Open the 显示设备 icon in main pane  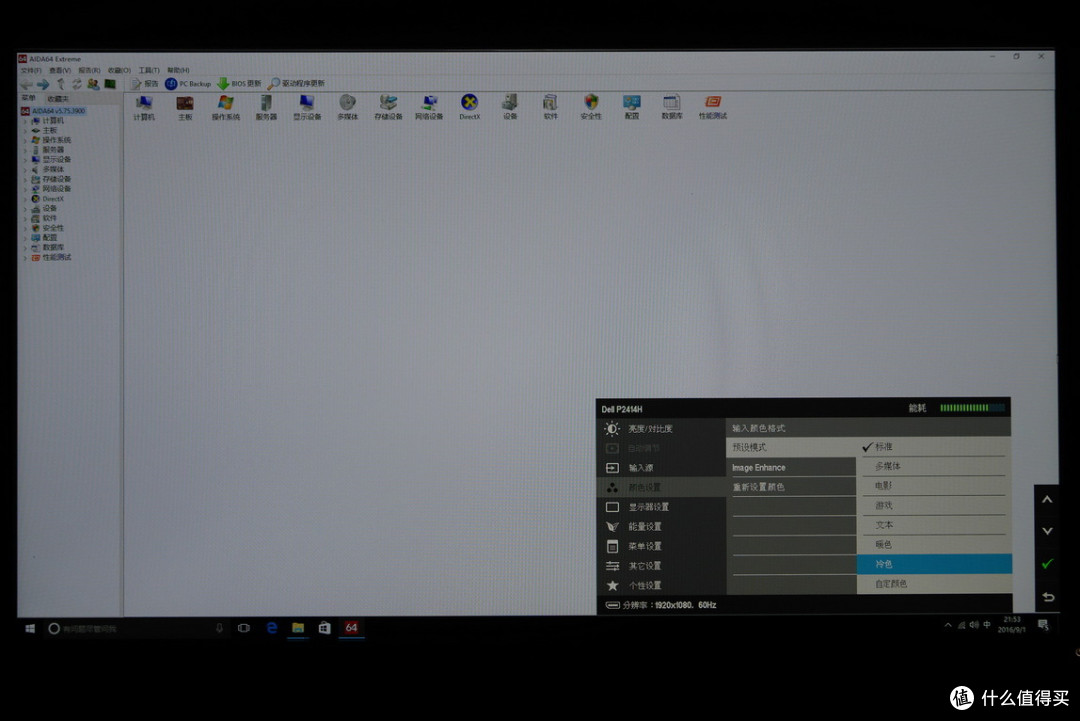(307, 107)
